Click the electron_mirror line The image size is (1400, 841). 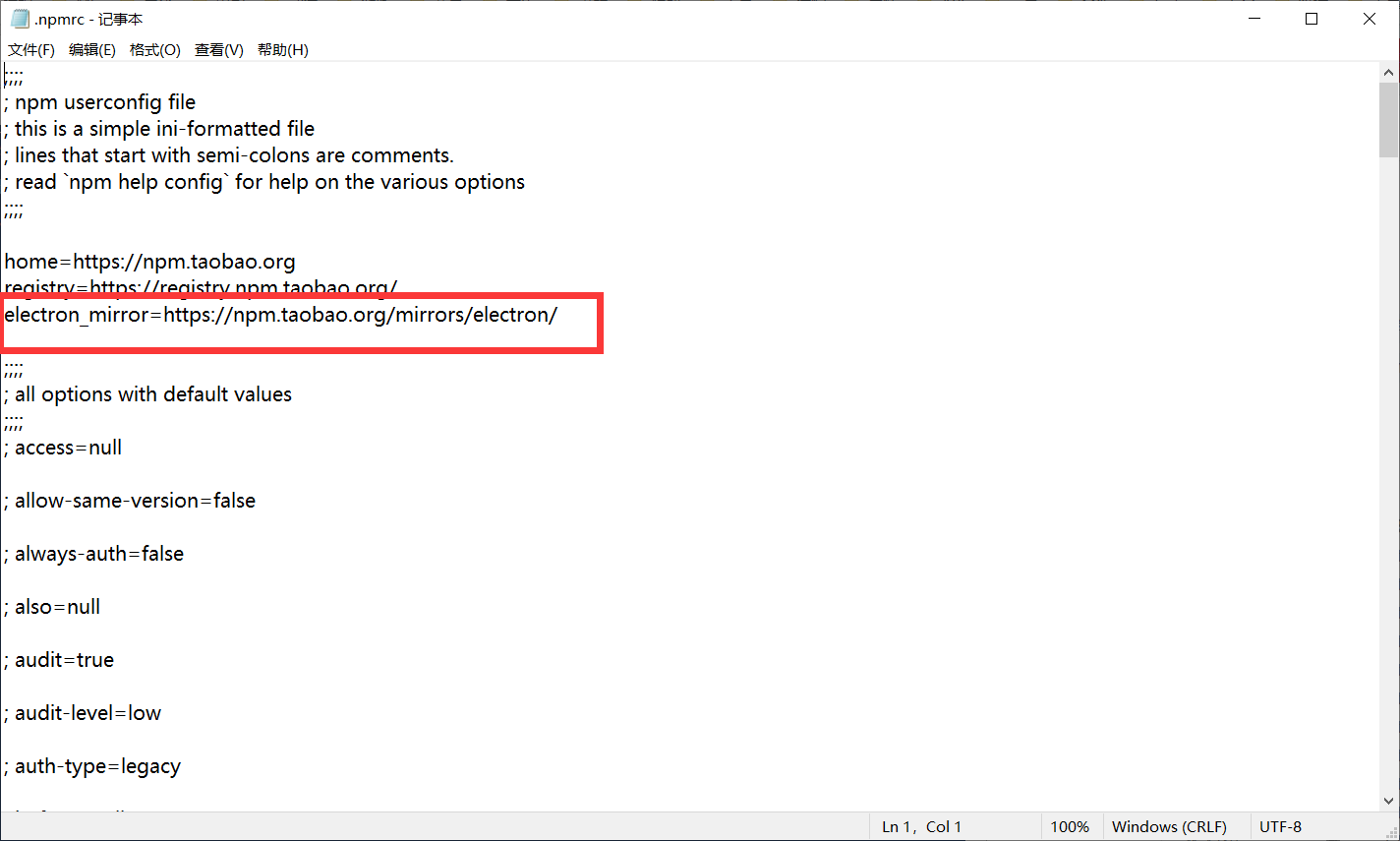coord(281,315)
